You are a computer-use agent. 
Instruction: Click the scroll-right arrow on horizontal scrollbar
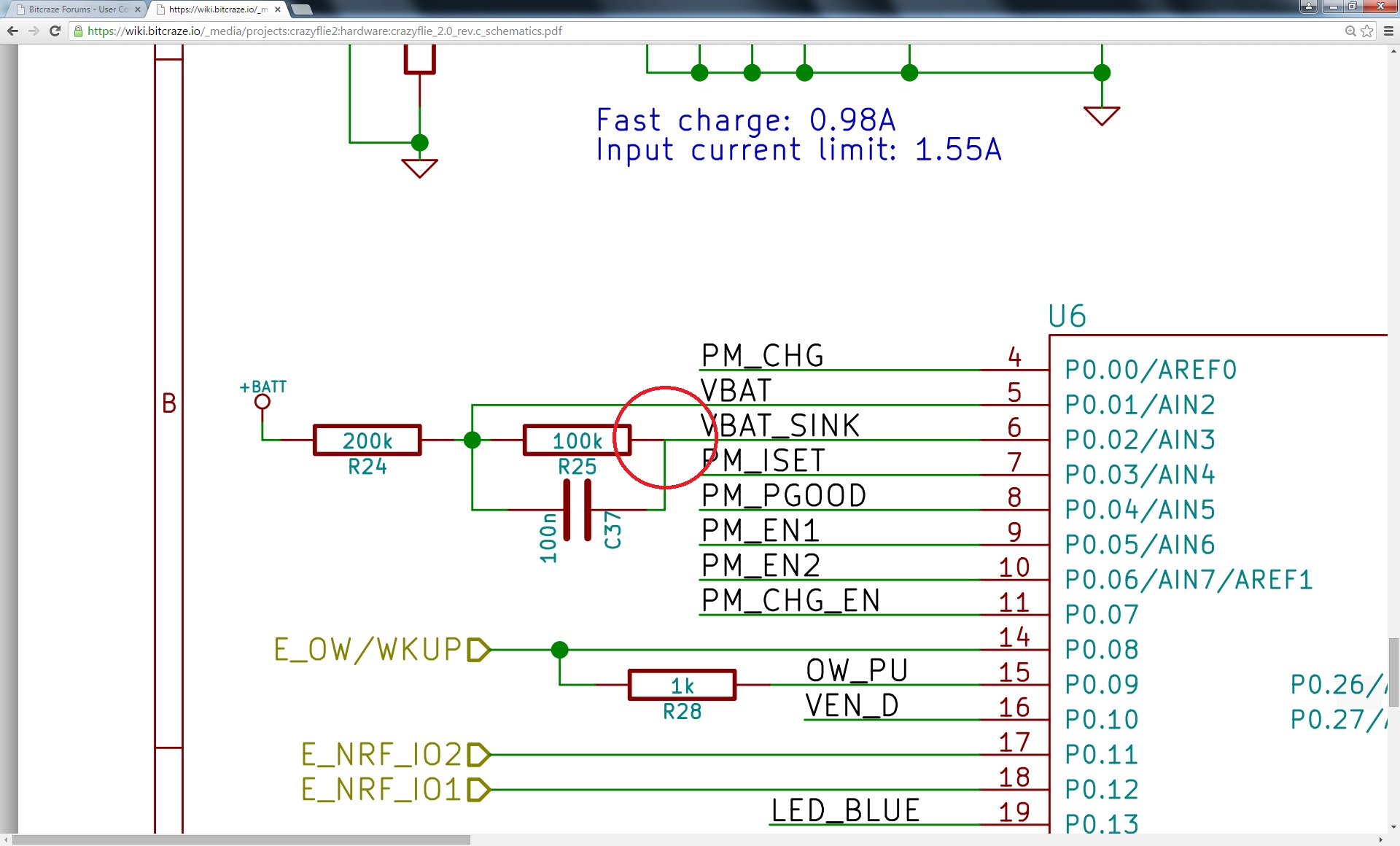click(x=1380, y=839)
